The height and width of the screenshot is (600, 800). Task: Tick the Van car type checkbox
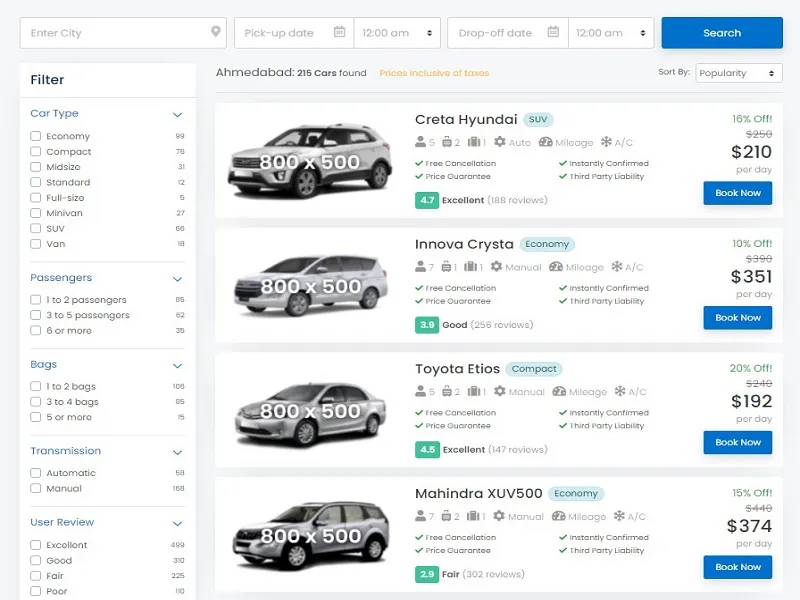[x=35, y=243]
